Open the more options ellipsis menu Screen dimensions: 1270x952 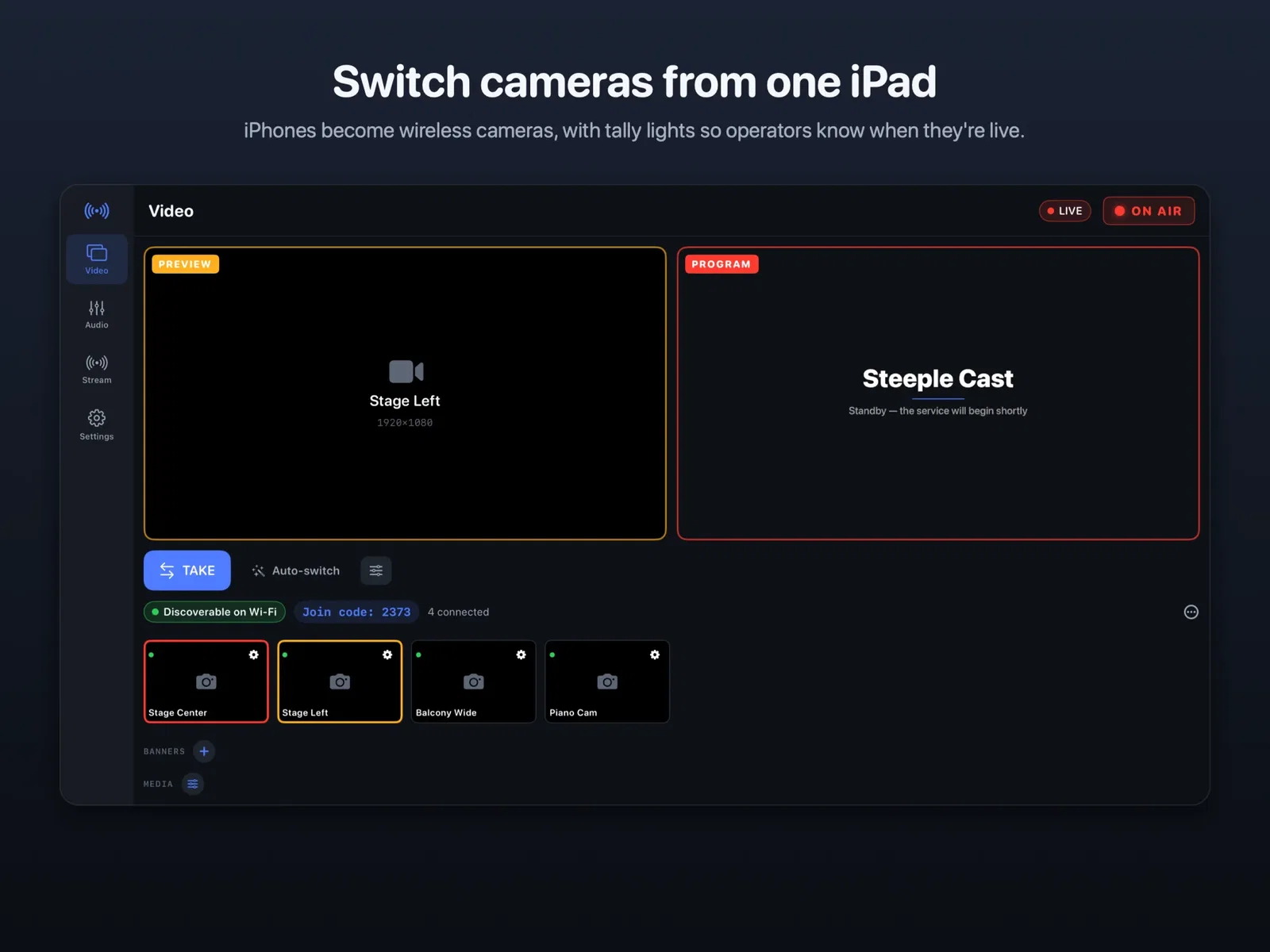[x=1191, y=612]
